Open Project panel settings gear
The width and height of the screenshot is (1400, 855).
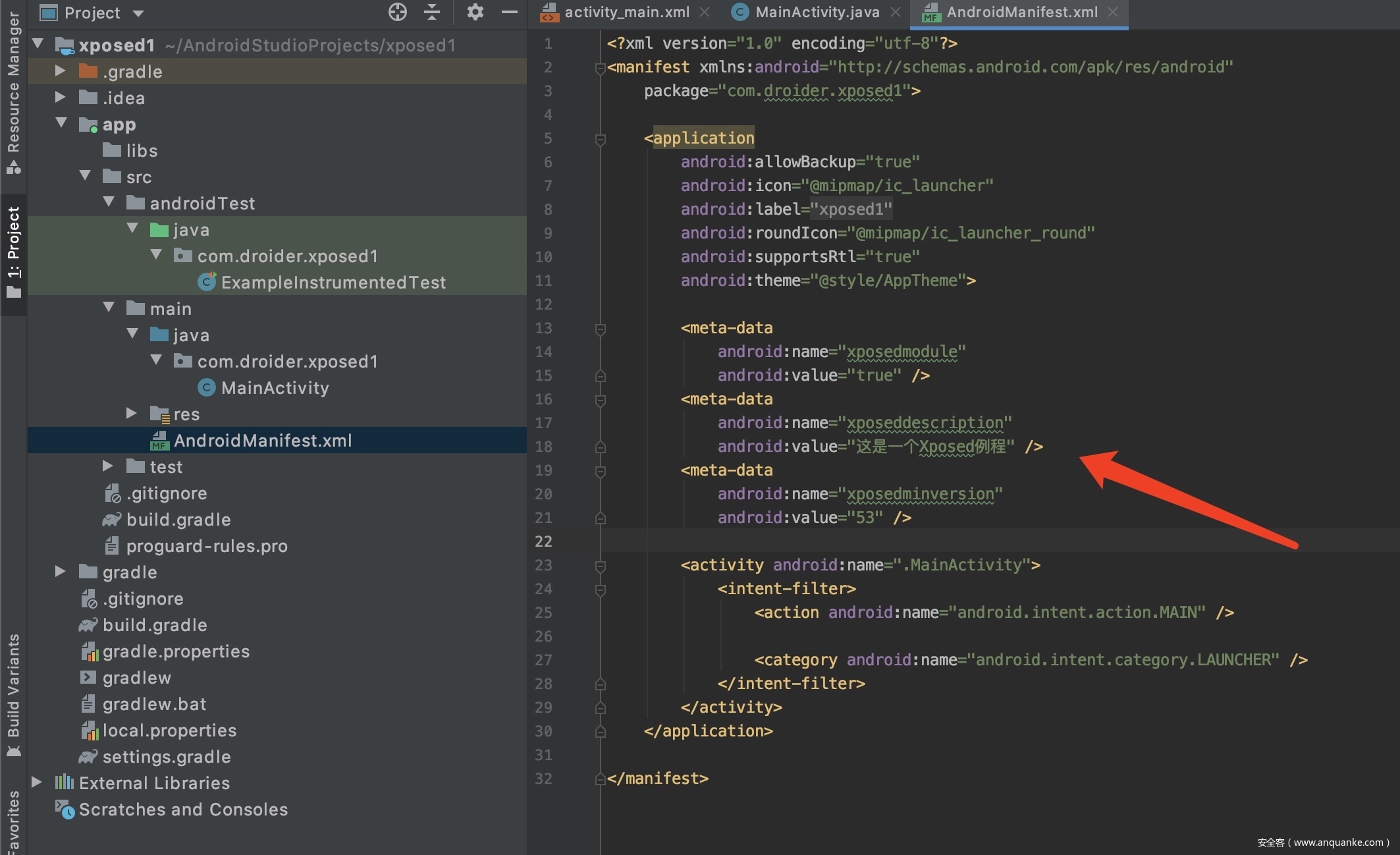(x=475, y=12)
